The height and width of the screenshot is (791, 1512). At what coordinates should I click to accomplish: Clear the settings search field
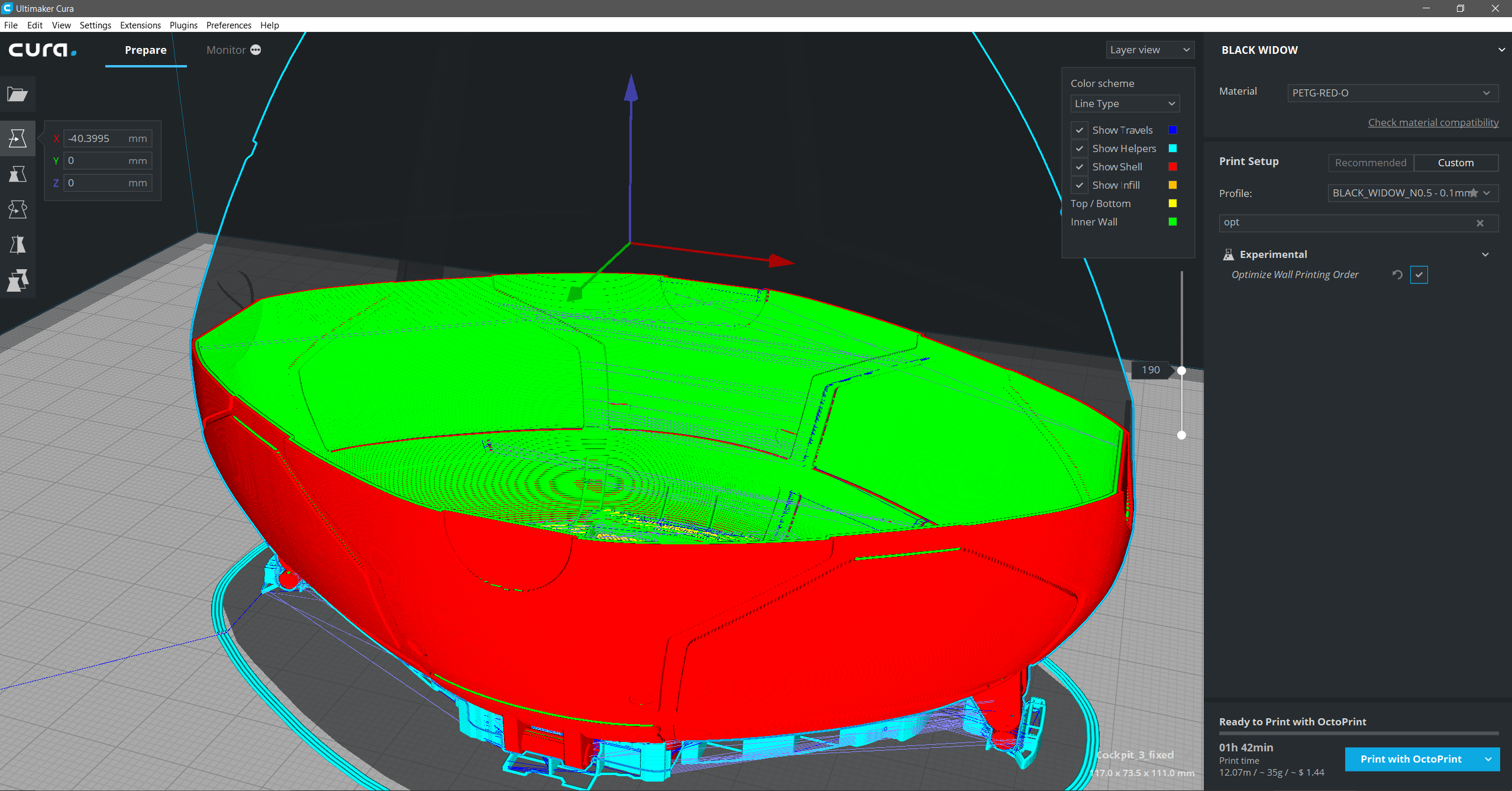1480,223
